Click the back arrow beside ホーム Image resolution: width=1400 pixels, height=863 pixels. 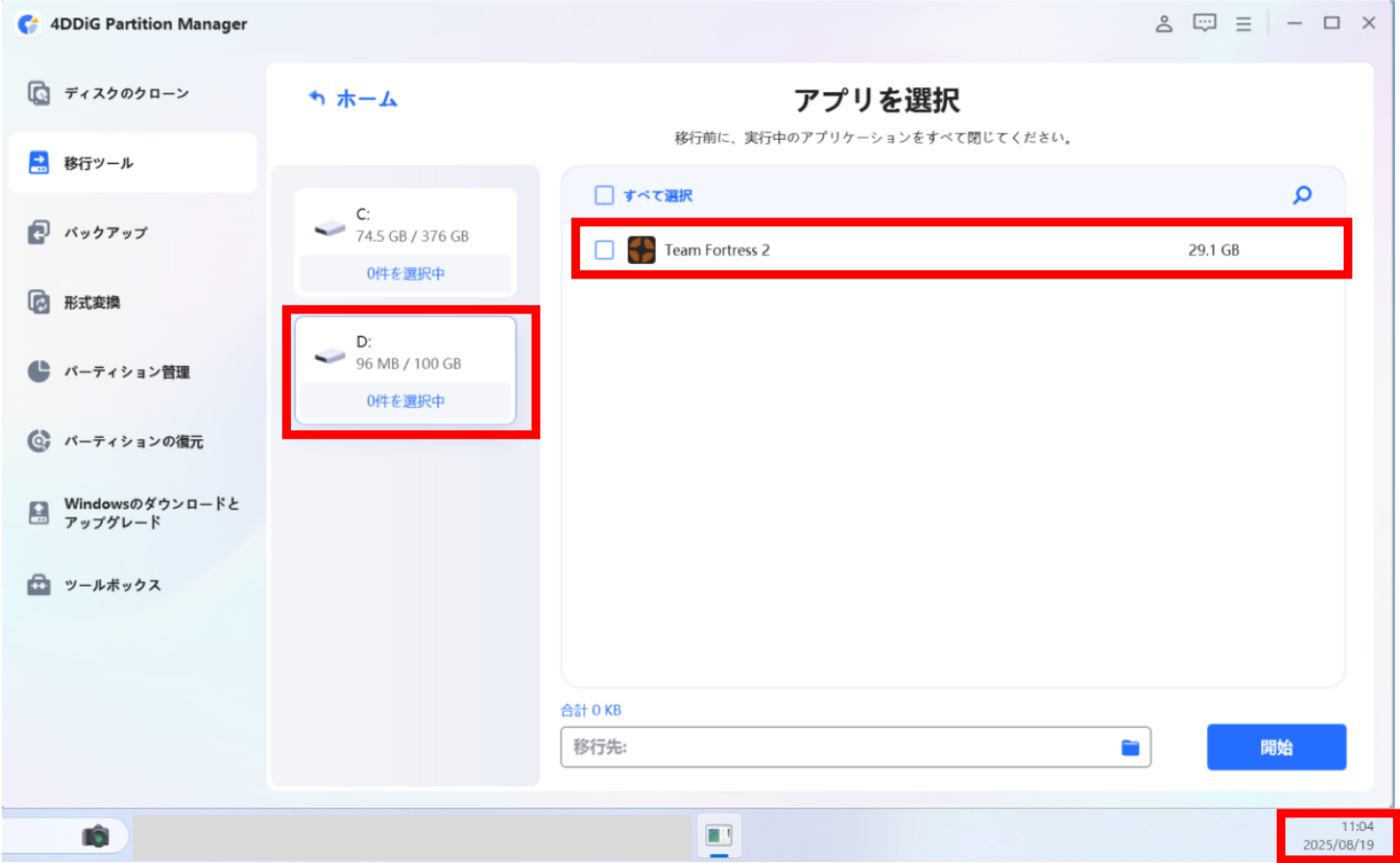(x=316, y=98)
